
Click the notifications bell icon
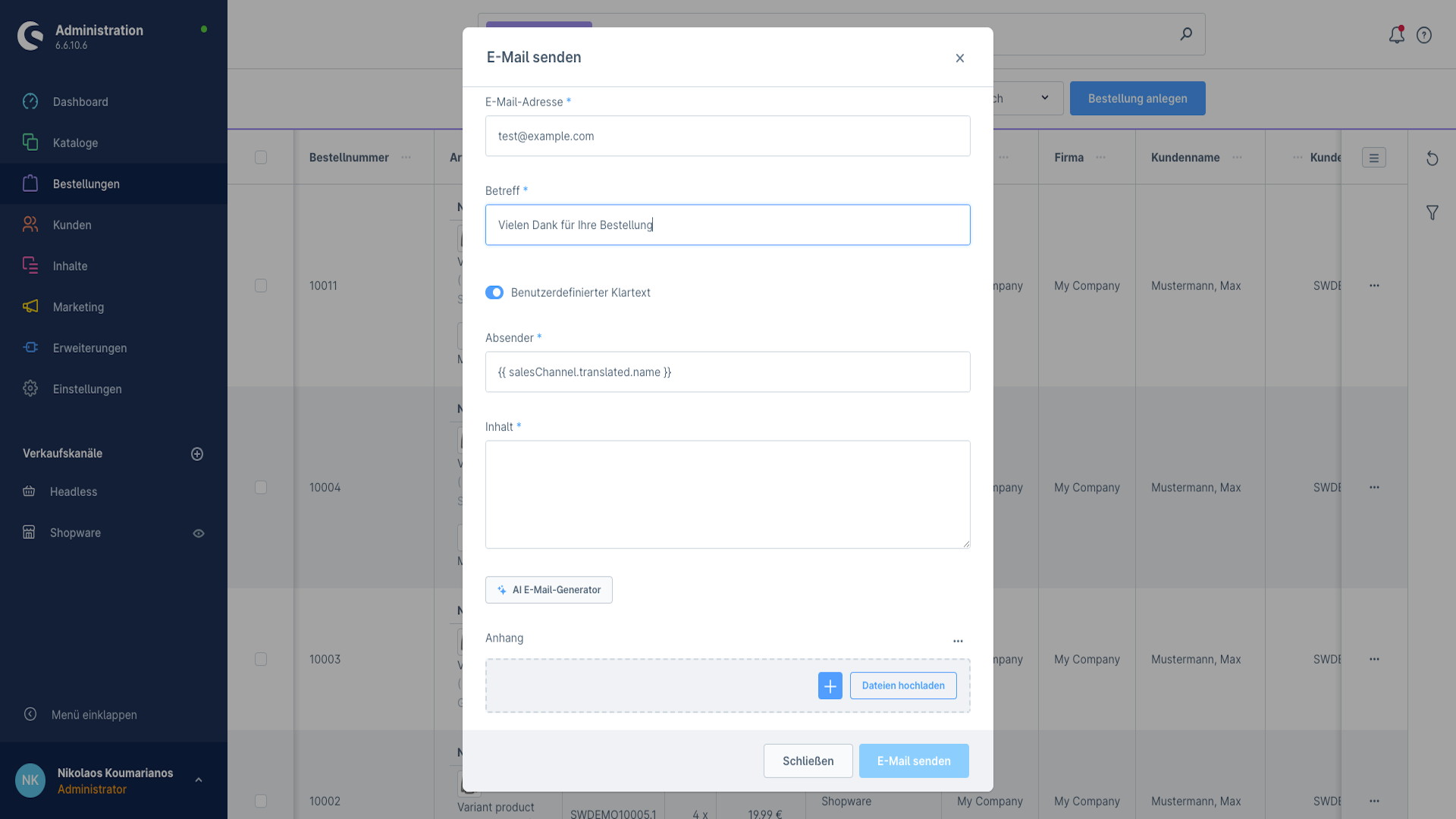point(1396,35)
